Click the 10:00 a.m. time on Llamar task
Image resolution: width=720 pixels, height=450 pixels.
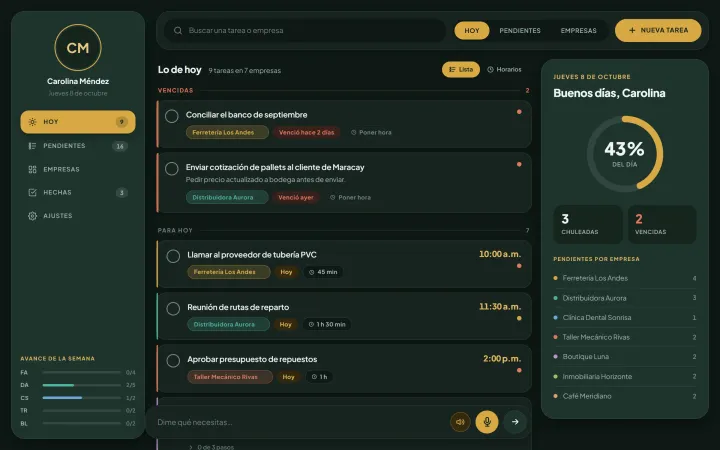[x=500, y=254]
